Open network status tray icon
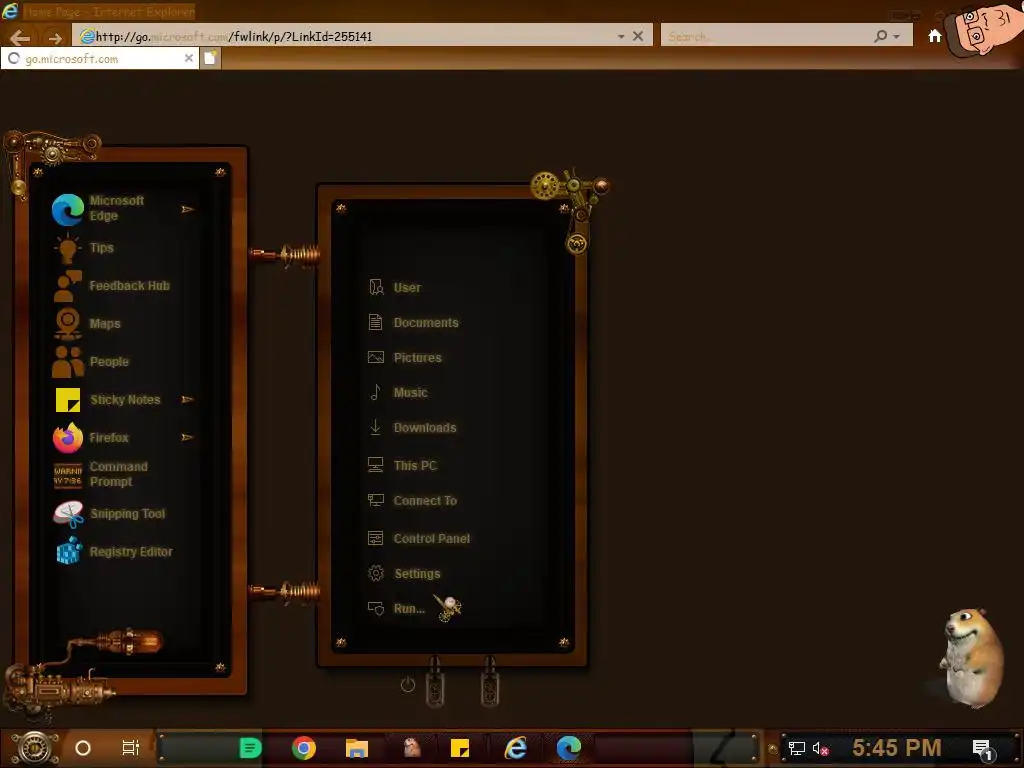The width and height of the screenshot is (1024, 768). click(x=797, y=748)
